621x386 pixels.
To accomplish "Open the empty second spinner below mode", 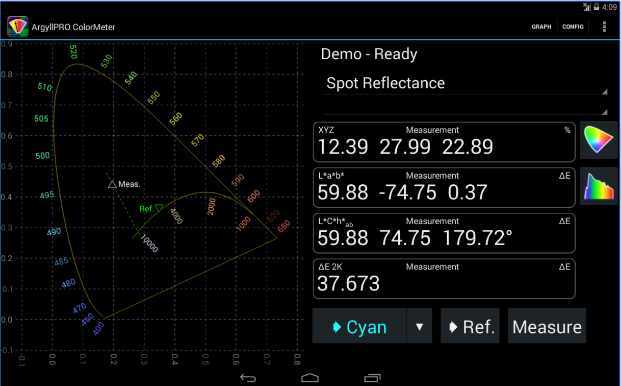I will [x=465, y=106].
